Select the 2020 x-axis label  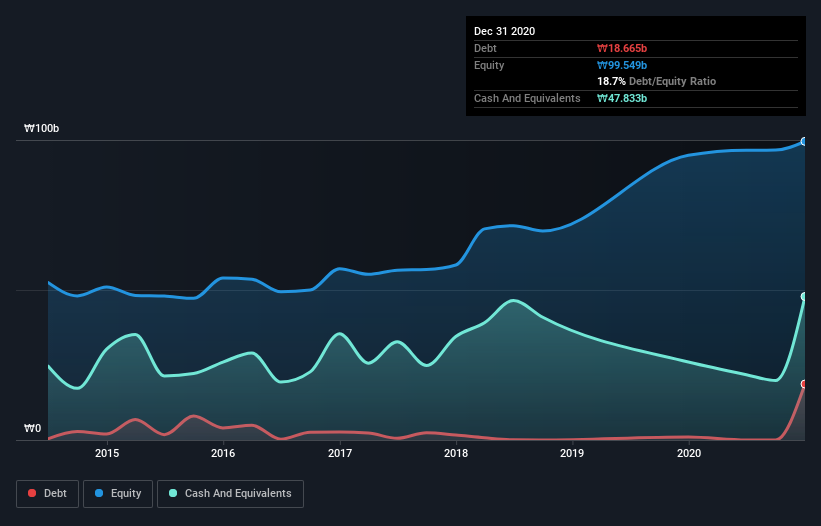click(x=689, y=453)
